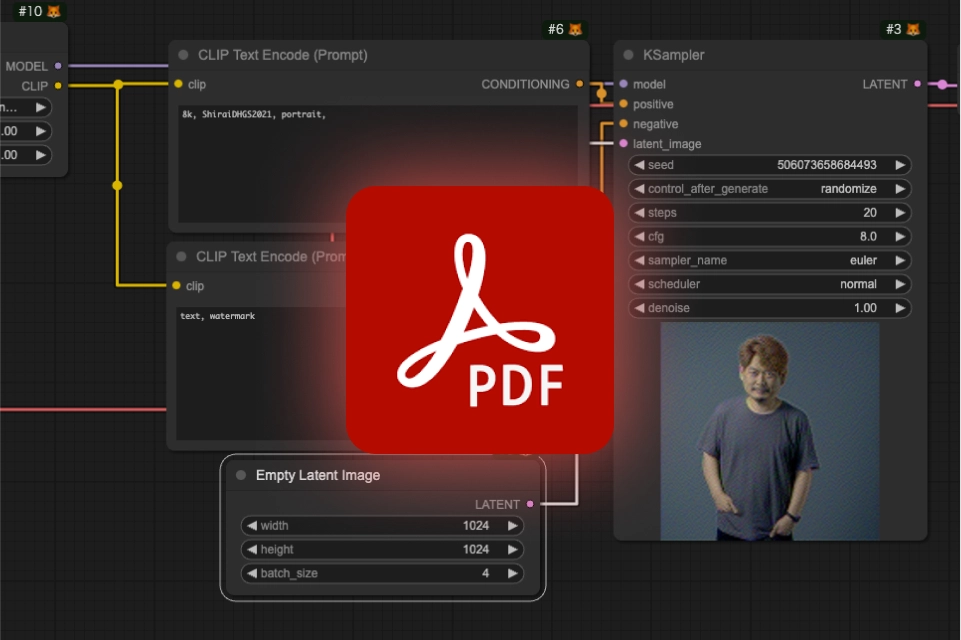The image size is (961, 640).
Task: Click the KSampler node collapse dot
Action: coord(628,55)
